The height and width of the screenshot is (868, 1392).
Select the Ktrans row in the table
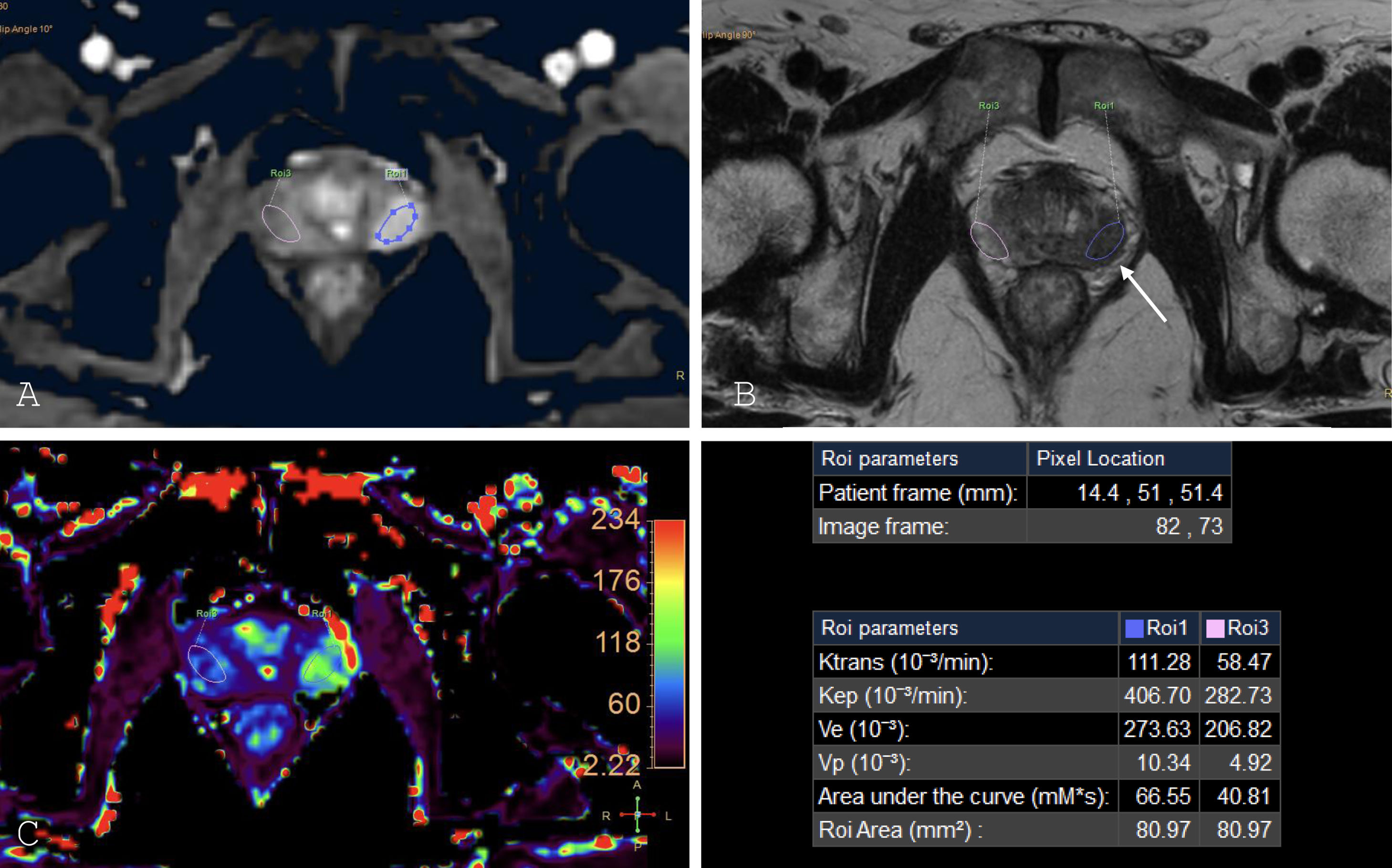(906, 662)
